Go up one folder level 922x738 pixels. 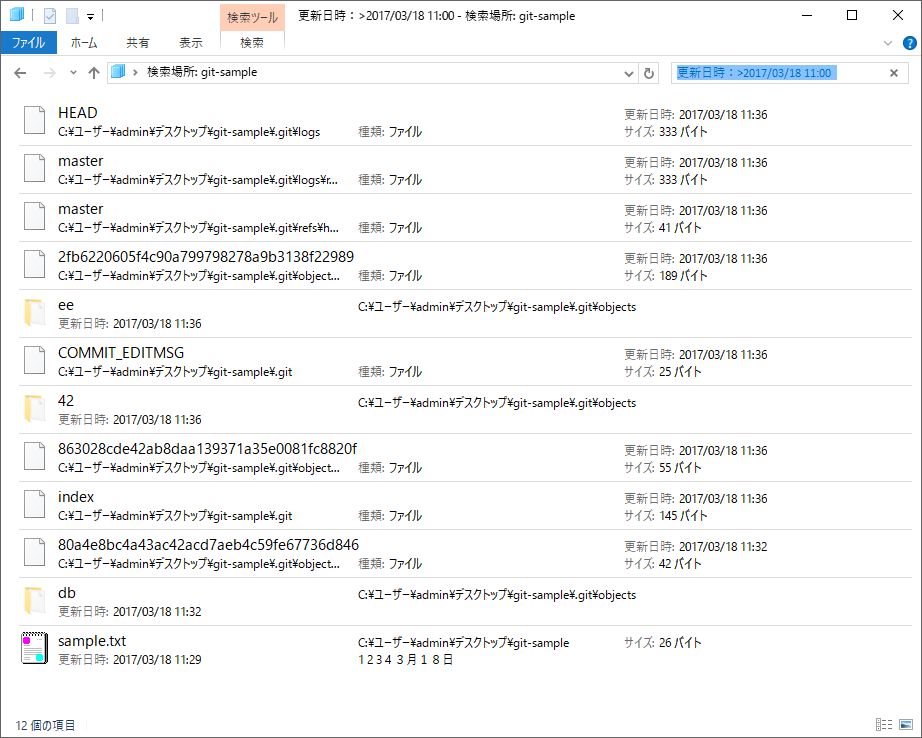[x=94, y=73]
